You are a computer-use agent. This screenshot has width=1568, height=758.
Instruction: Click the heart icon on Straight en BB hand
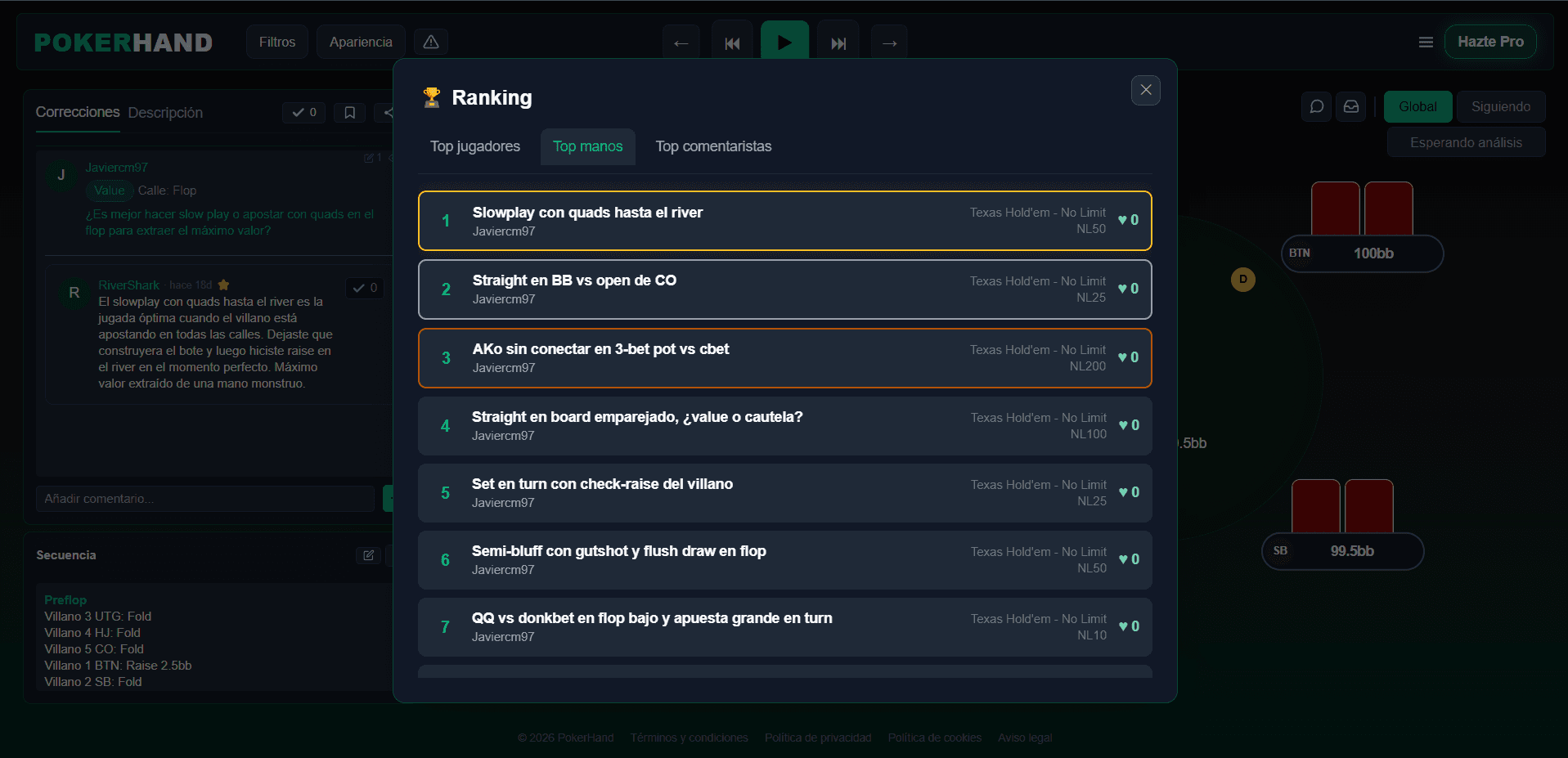[1123, 289]
